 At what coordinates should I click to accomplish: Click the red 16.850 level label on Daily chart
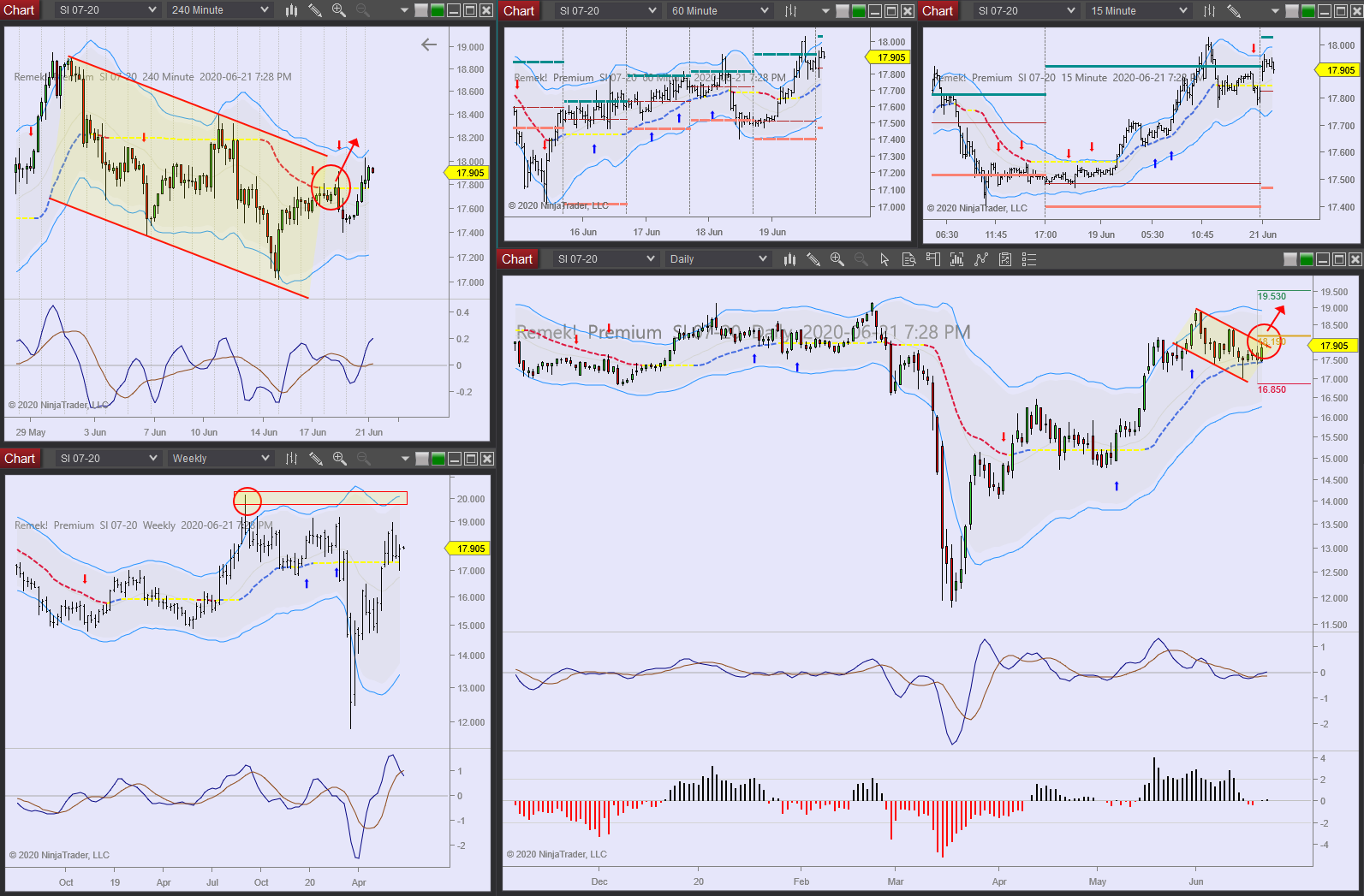pyautogui.click(x=1272, y=389)
